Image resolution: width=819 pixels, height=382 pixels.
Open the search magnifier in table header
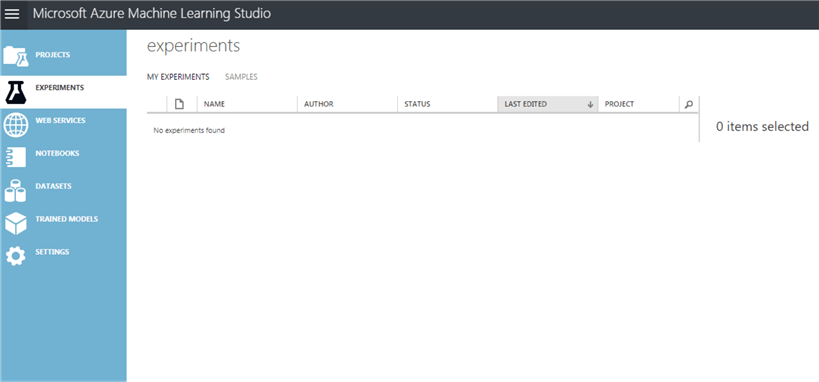[688, 104]
